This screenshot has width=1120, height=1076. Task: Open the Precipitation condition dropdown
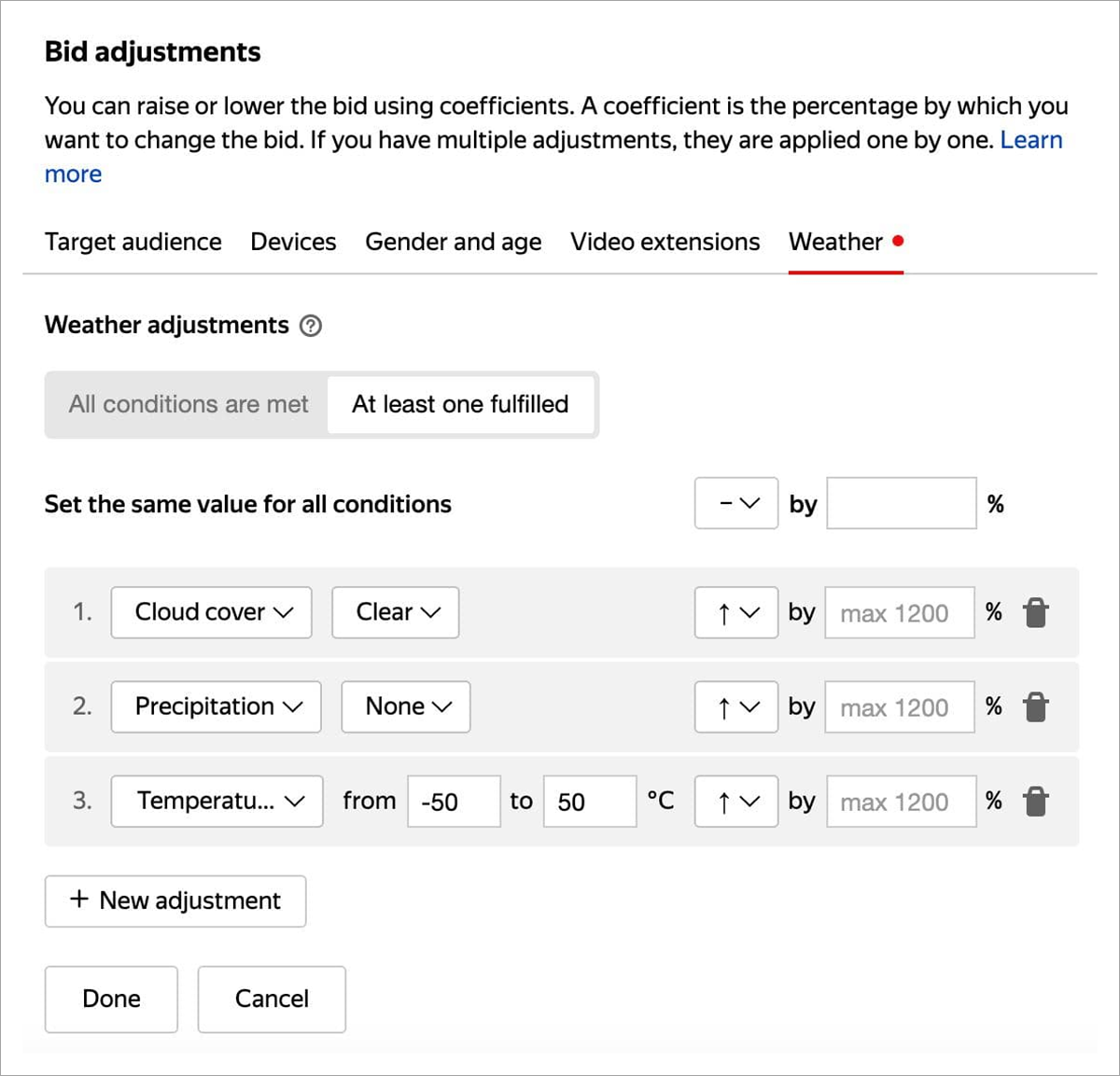(217, 706)
